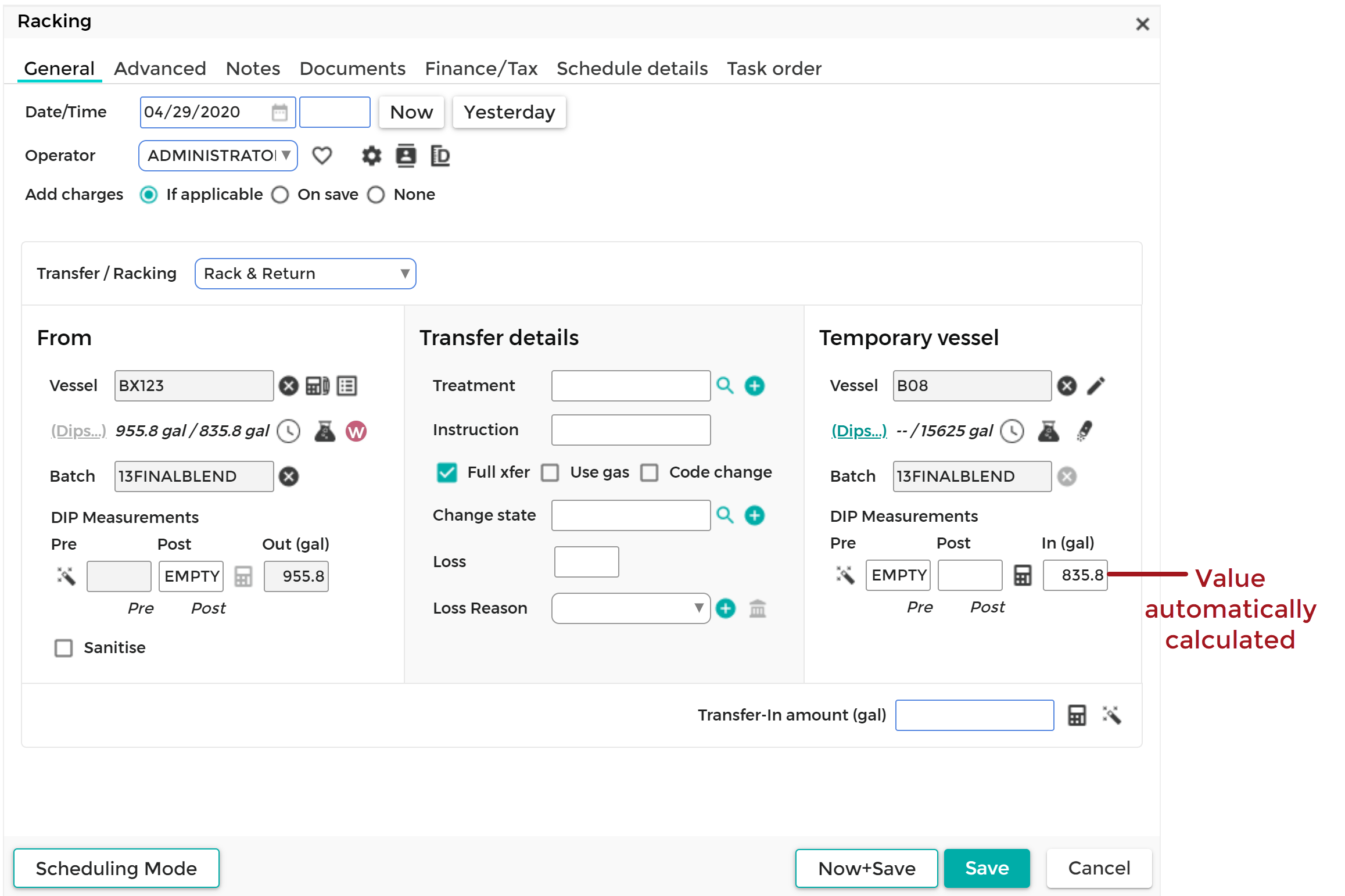Click the loss reason bank building icon
Screen dimensions: 1345x896
coord(758,608)
